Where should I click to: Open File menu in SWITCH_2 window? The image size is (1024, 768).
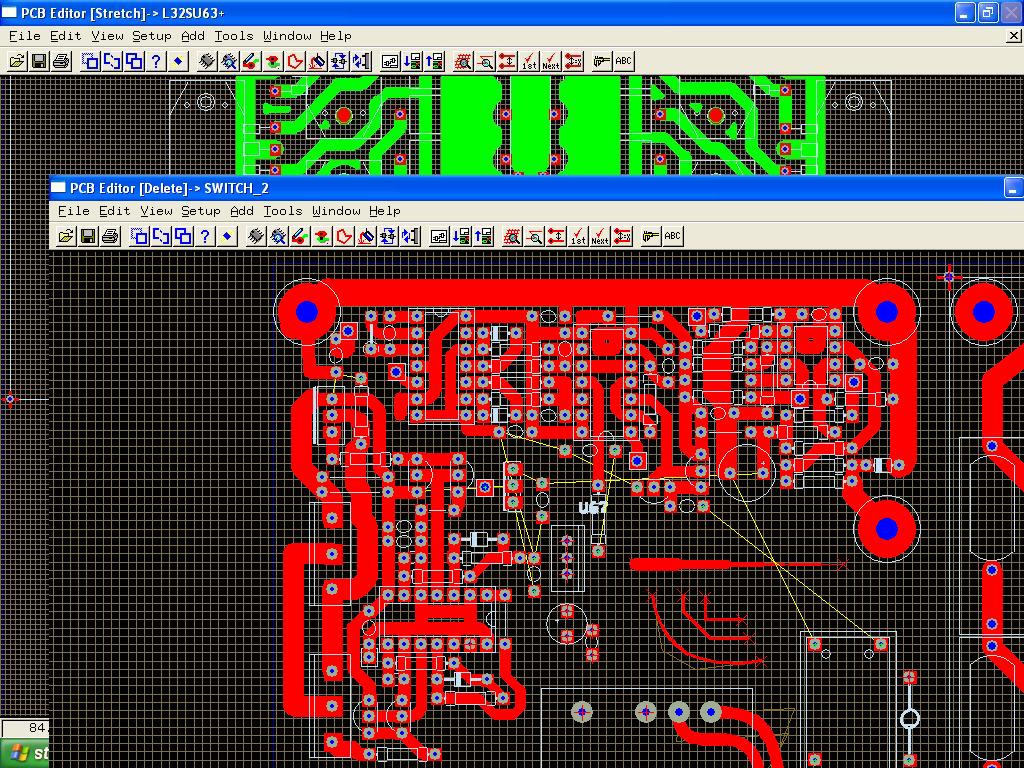(x=73, y=211)
